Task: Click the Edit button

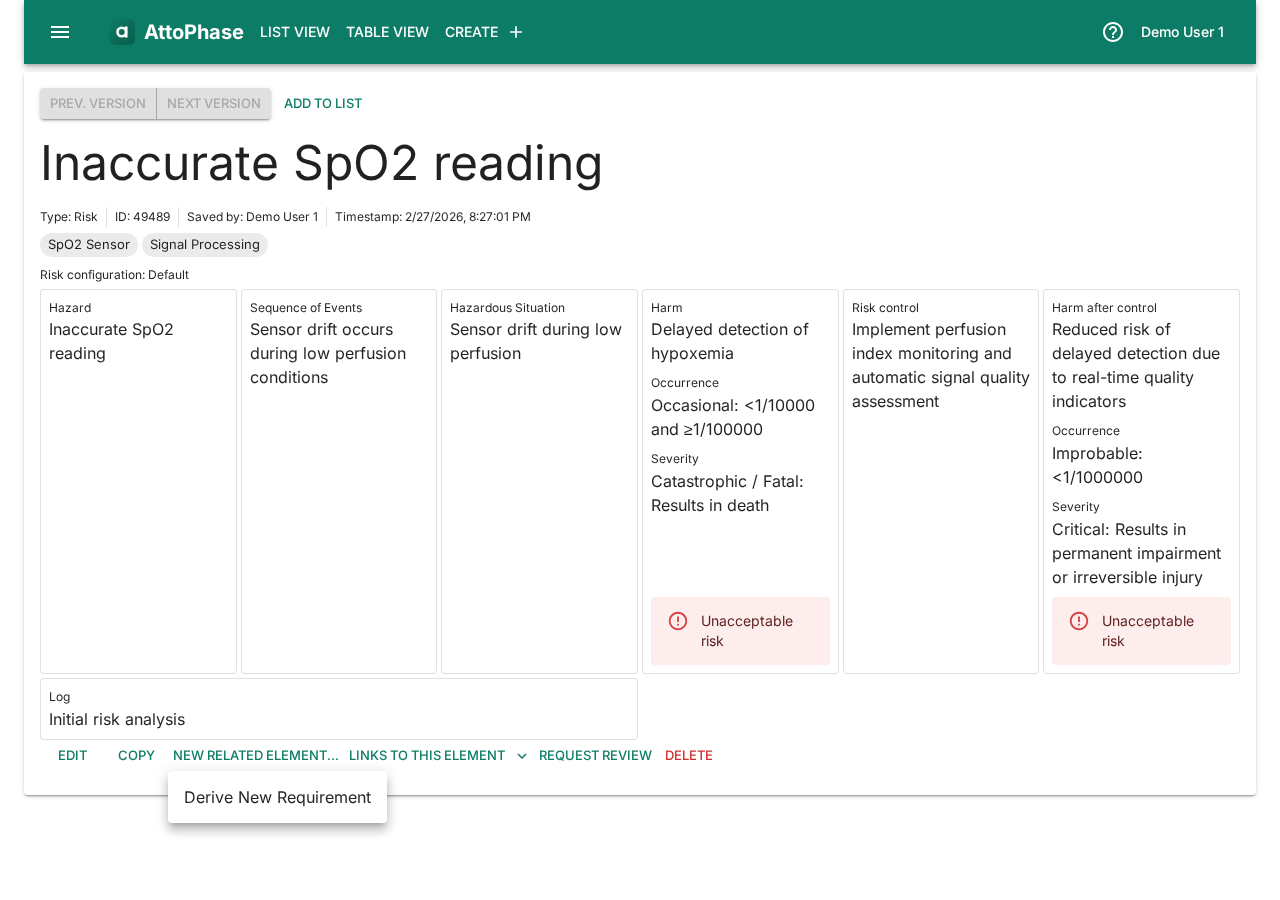Action: [72, 756]
